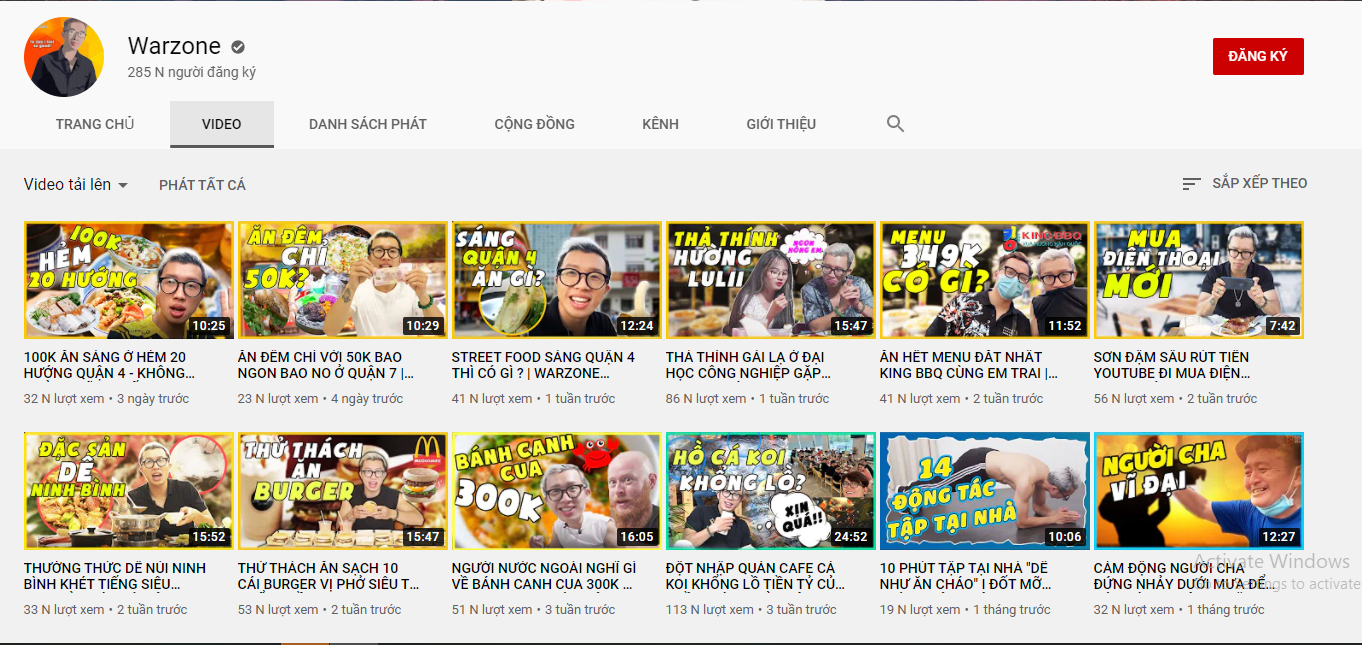Open the GIỚI THIỆU tab
1362x645 pixels.
click(x=781, y=124)
